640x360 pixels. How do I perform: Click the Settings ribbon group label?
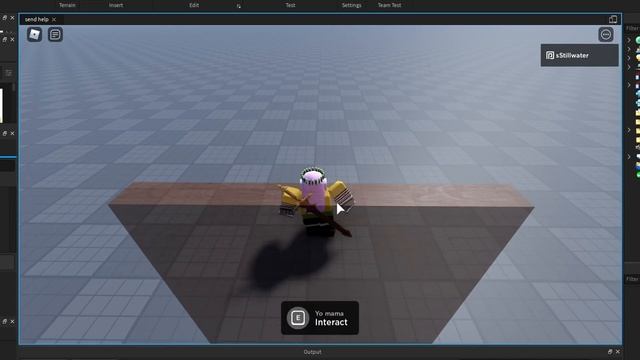click(351, 5)
